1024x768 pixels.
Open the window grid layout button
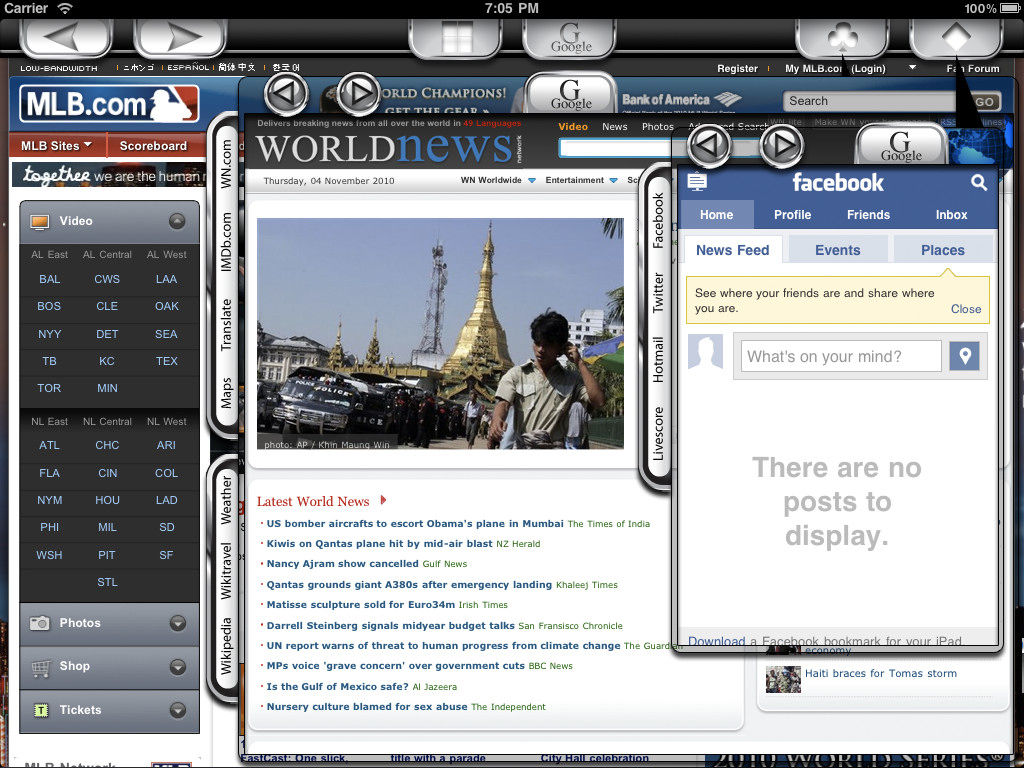tap(455, 37)
